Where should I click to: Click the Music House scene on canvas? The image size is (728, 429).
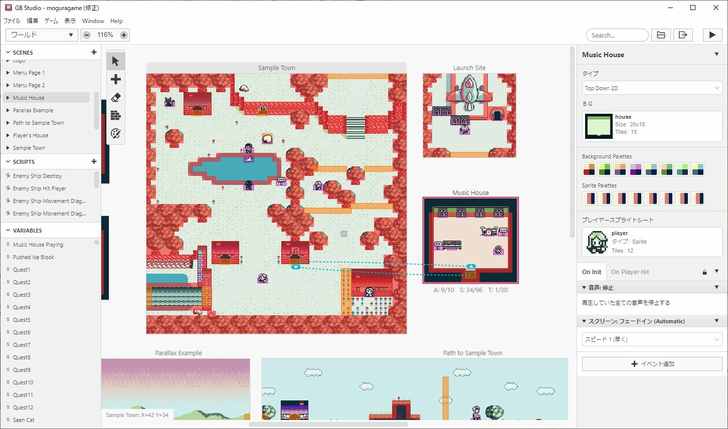tap(470, 240)
